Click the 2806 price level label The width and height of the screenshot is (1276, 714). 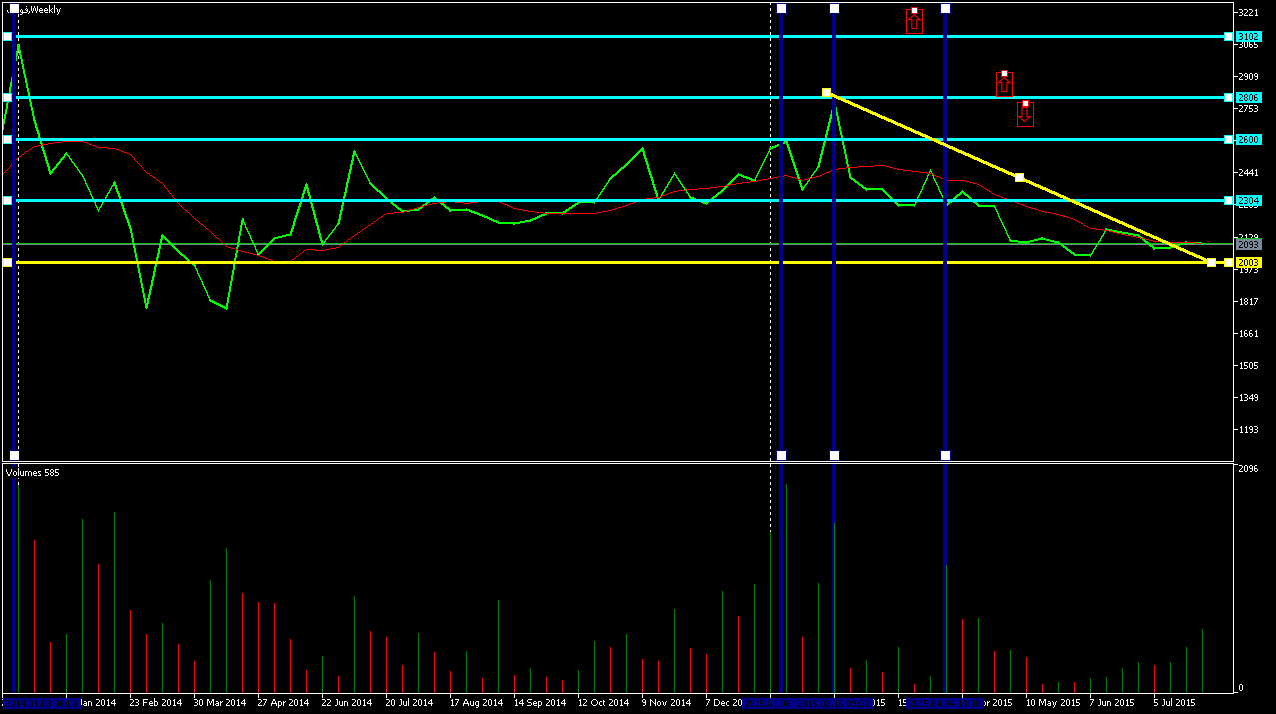tap(1248, 98)
